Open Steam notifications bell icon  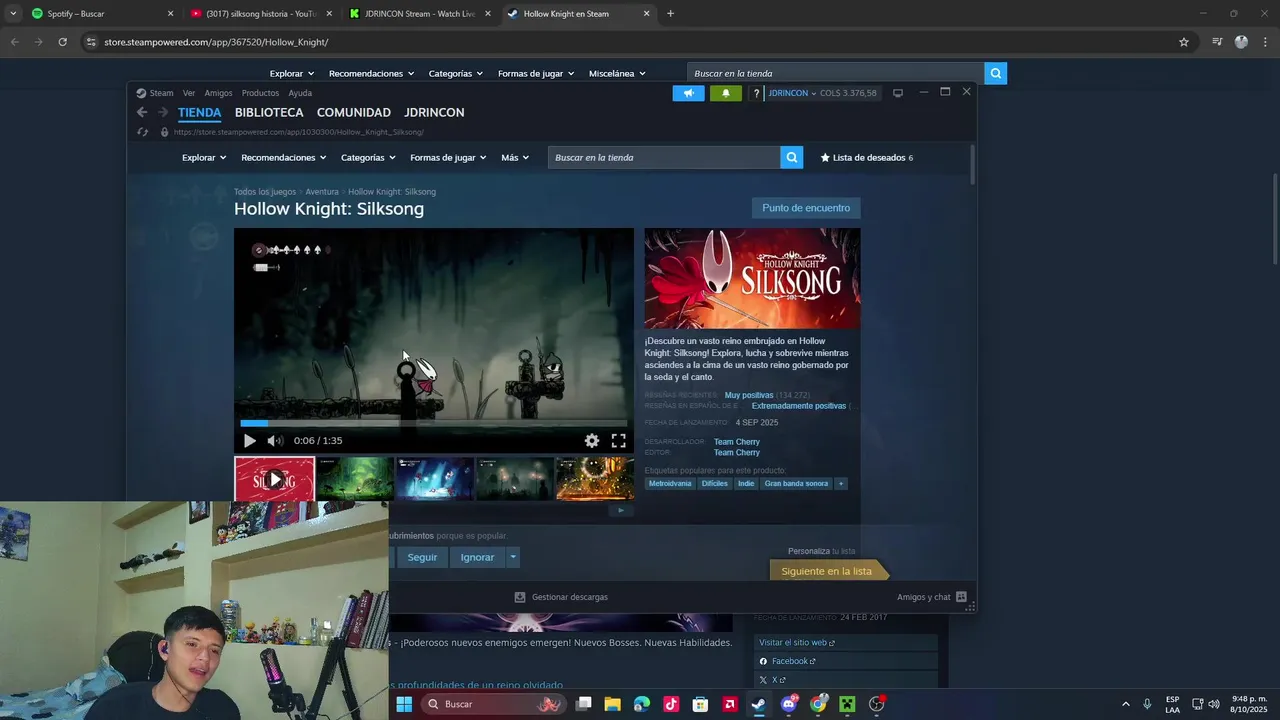[x=726, y=93]
